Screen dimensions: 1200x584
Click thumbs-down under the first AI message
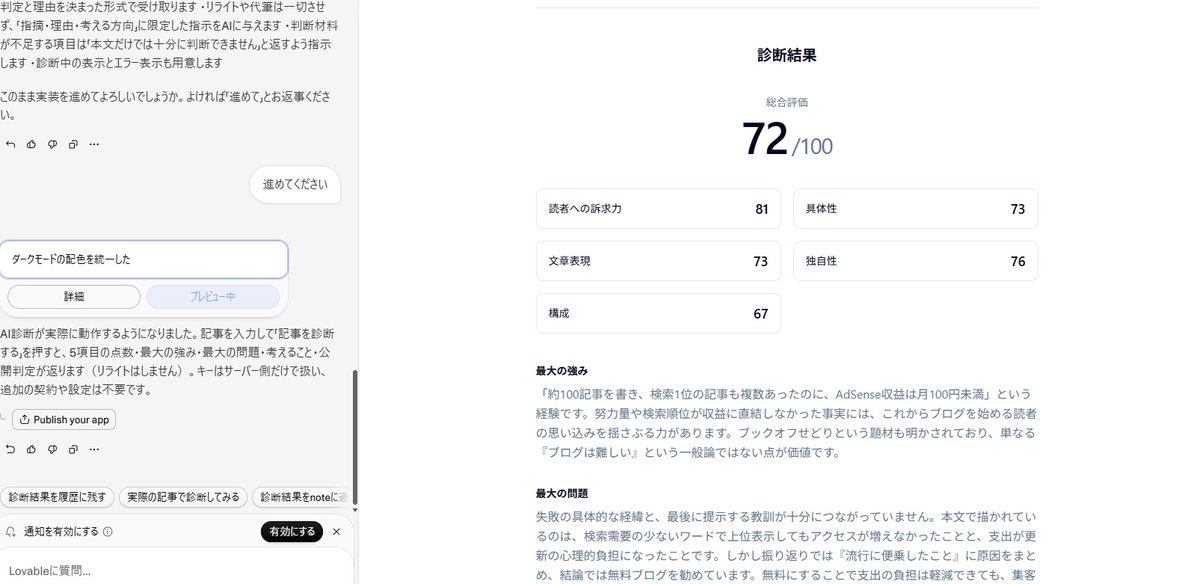[52, 144]
